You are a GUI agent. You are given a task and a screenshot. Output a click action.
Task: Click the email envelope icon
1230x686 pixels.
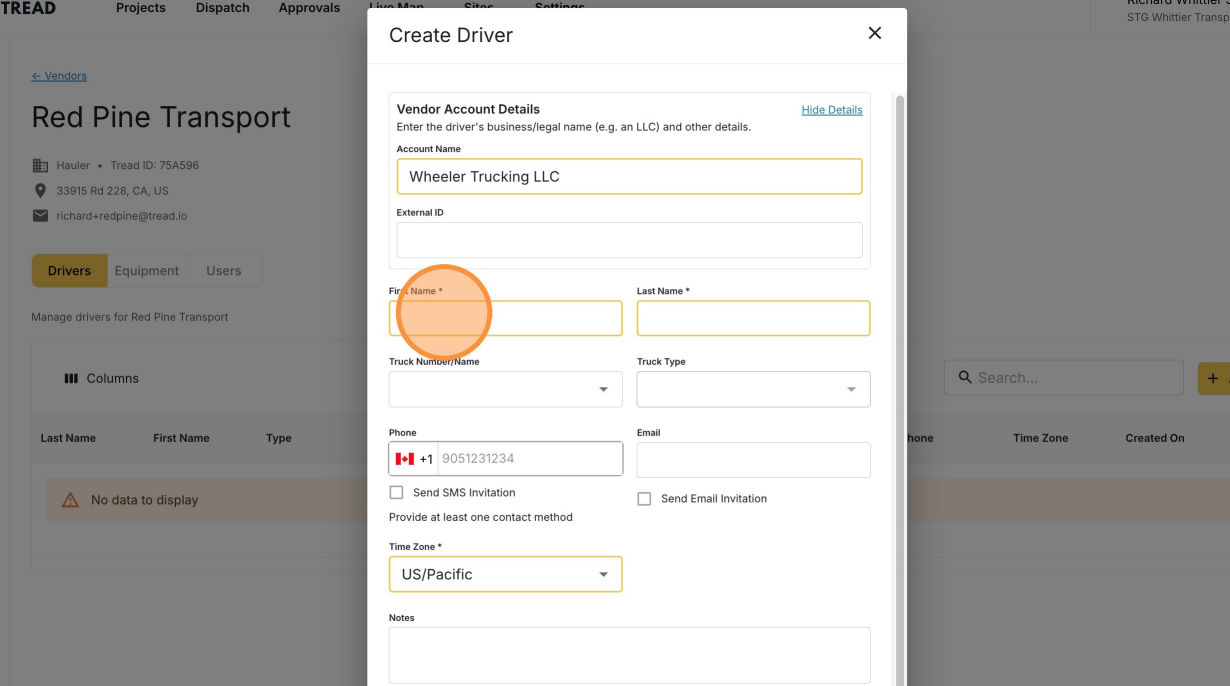pos(40,216)
